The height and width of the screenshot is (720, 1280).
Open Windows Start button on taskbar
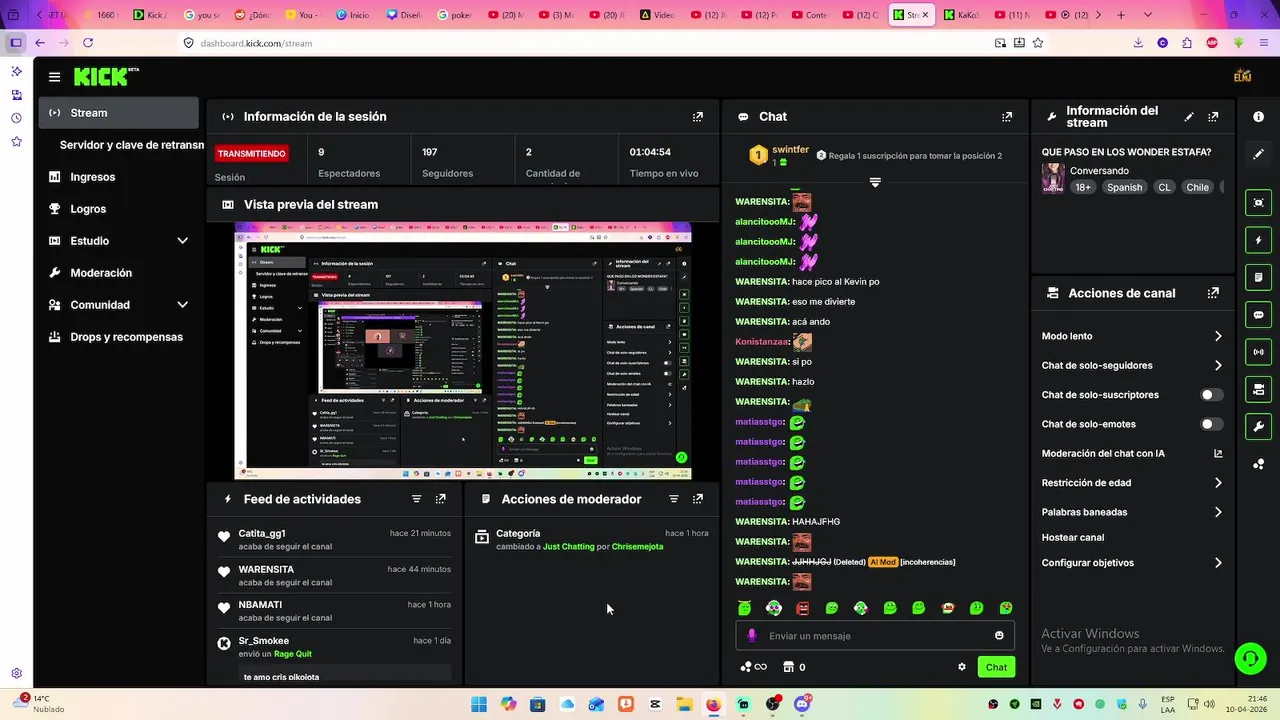pos(479,704)
